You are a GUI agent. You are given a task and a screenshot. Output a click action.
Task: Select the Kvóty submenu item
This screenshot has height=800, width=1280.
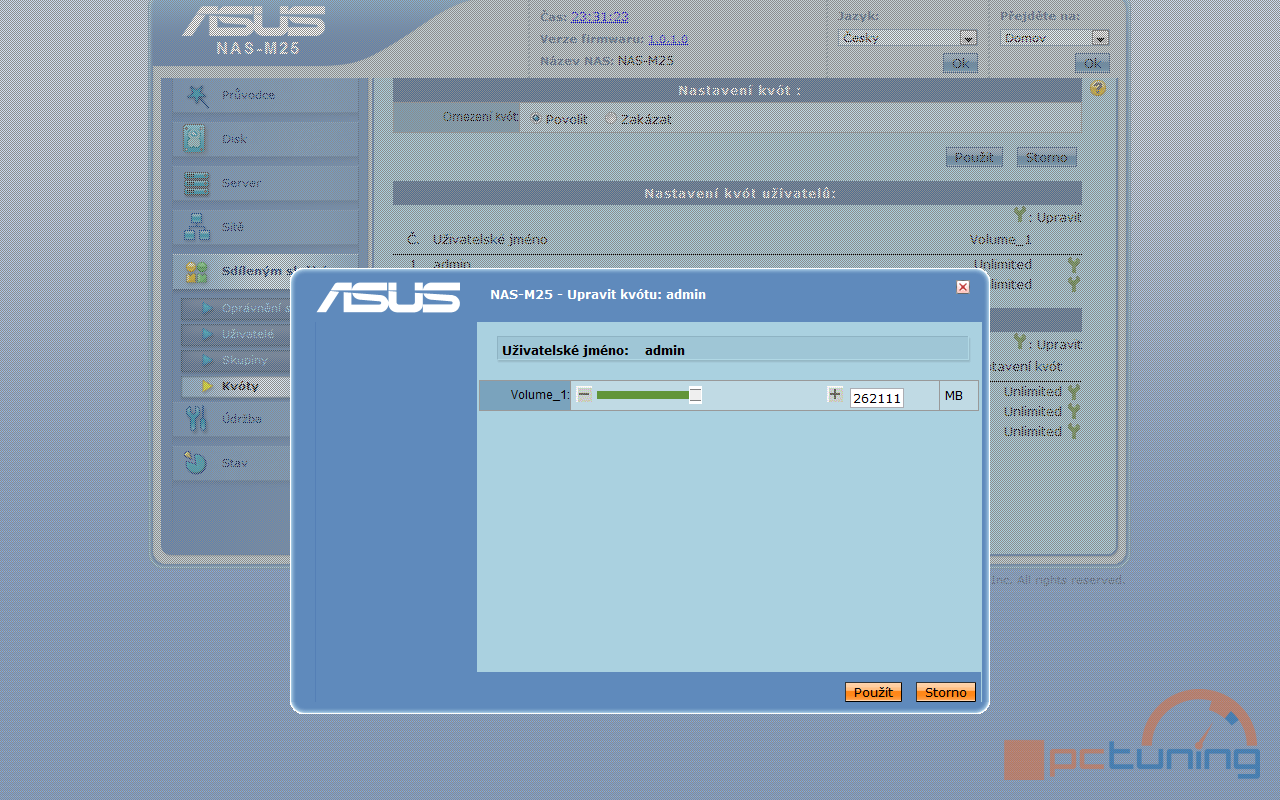click(x=236, y=386)
